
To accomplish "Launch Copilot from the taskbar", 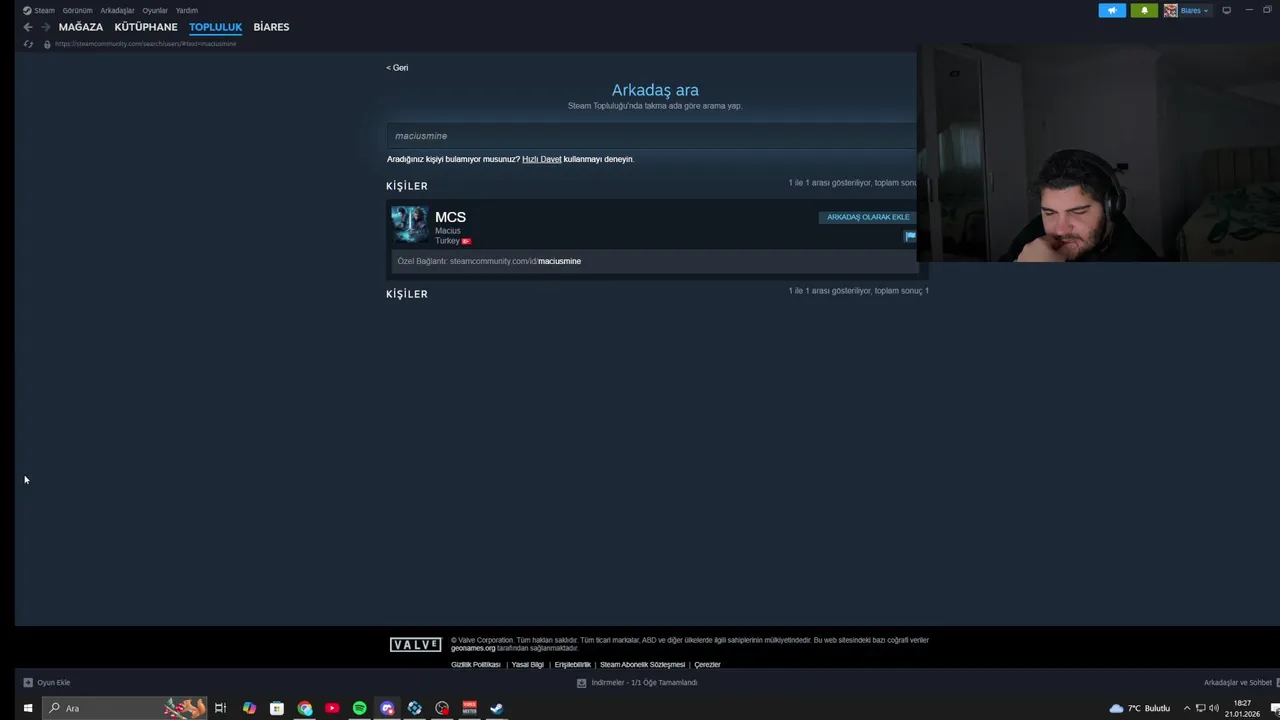I will coord(249,708).
